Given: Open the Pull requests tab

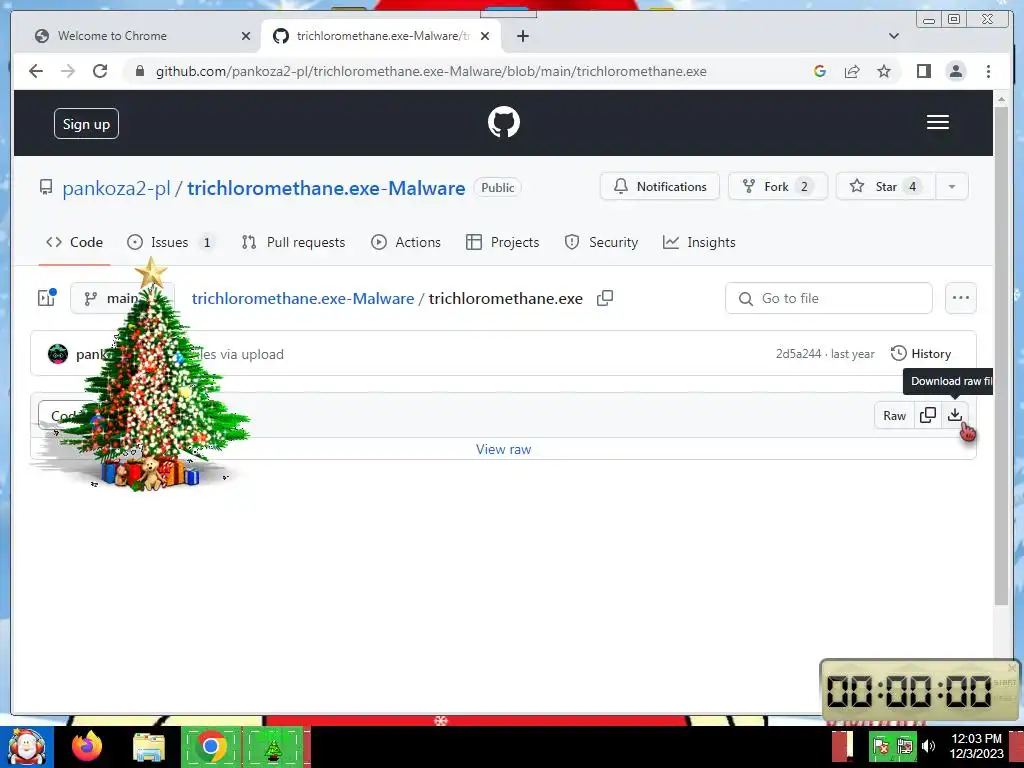Looking at the screenshot, I should 293,242.
